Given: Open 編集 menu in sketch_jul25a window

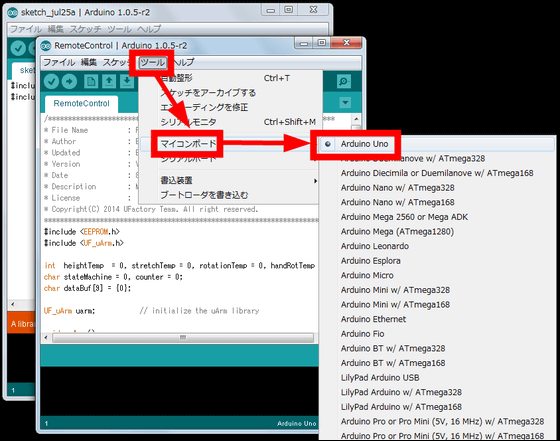Looking at the screenshot, I should tap(55, 29).
